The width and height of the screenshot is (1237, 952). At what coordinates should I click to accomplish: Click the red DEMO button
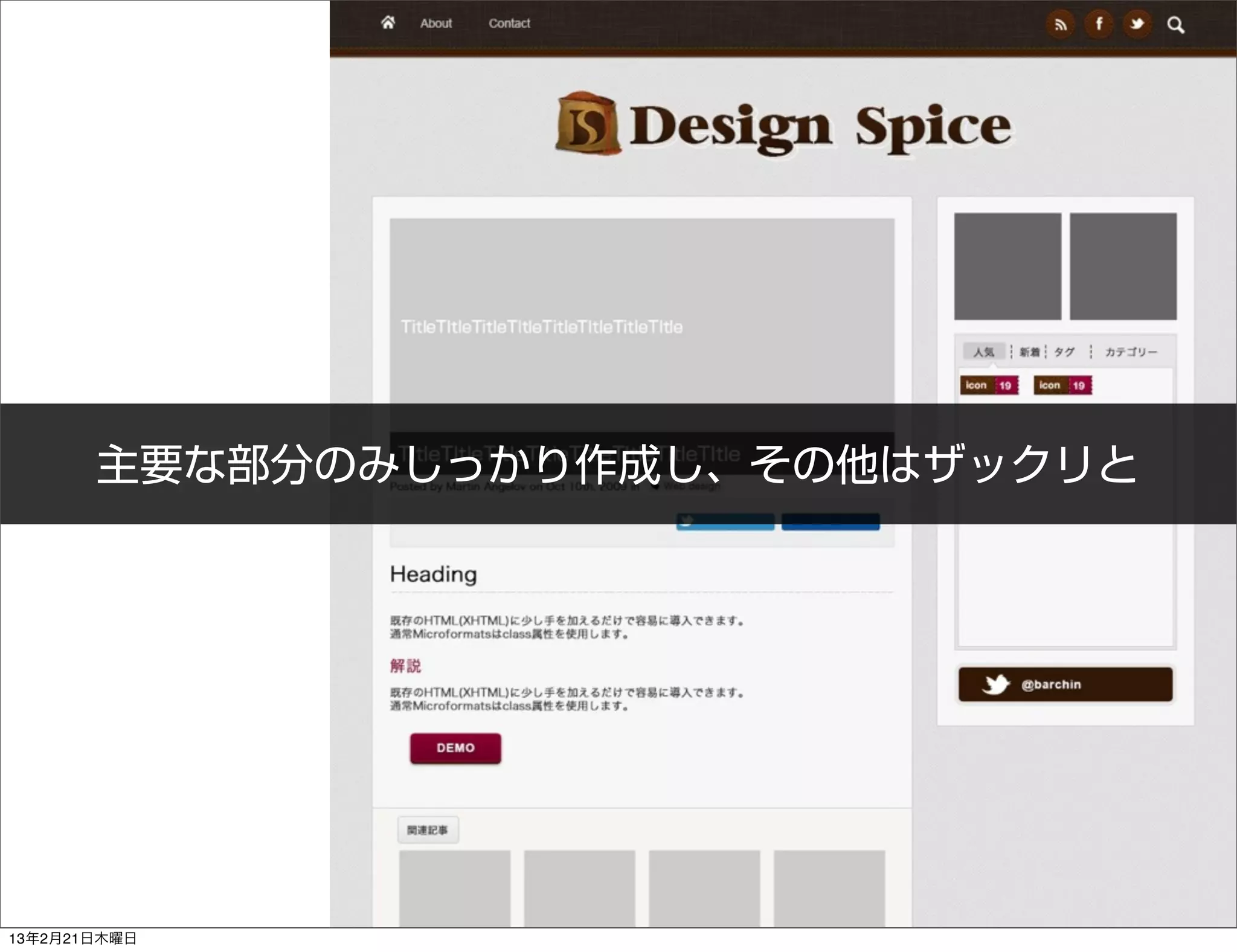pos(455,748)
